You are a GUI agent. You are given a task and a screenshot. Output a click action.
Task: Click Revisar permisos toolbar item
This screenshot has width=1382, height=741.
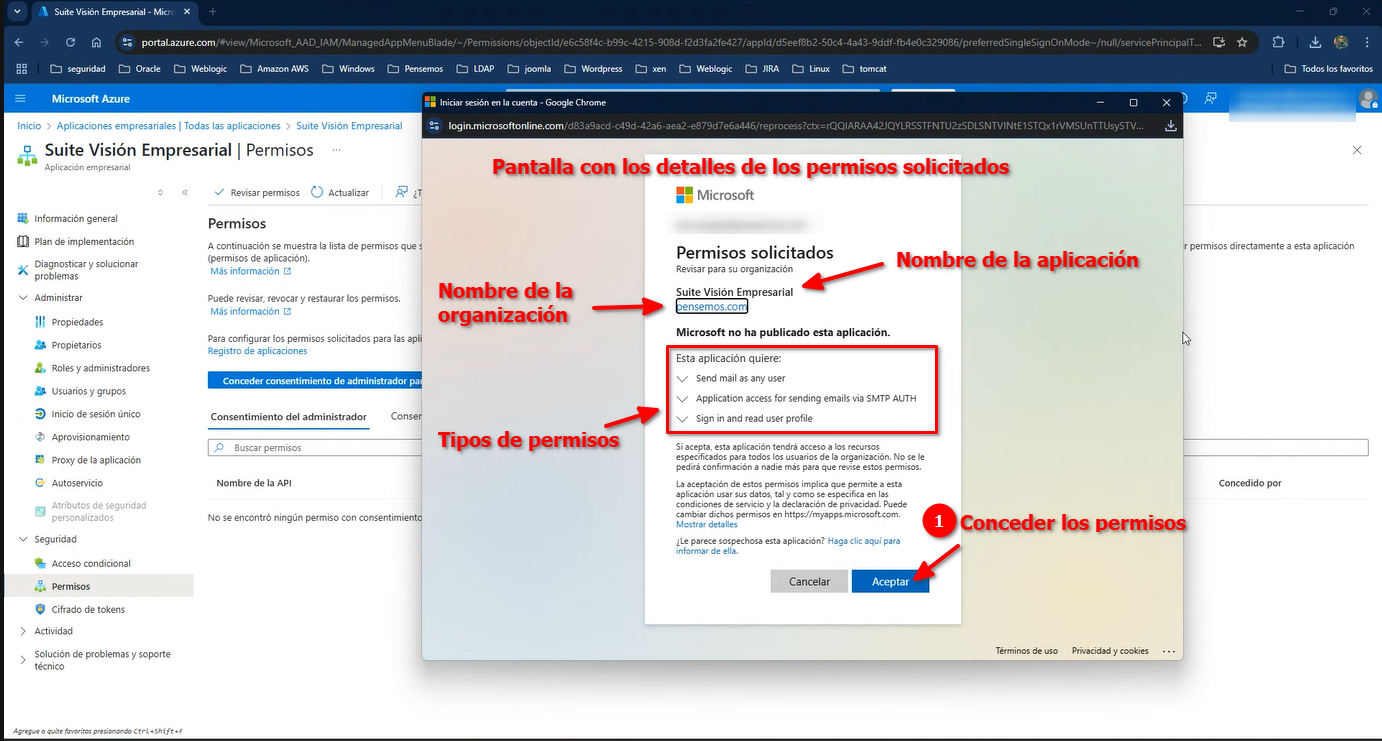(x=256, y=192)
